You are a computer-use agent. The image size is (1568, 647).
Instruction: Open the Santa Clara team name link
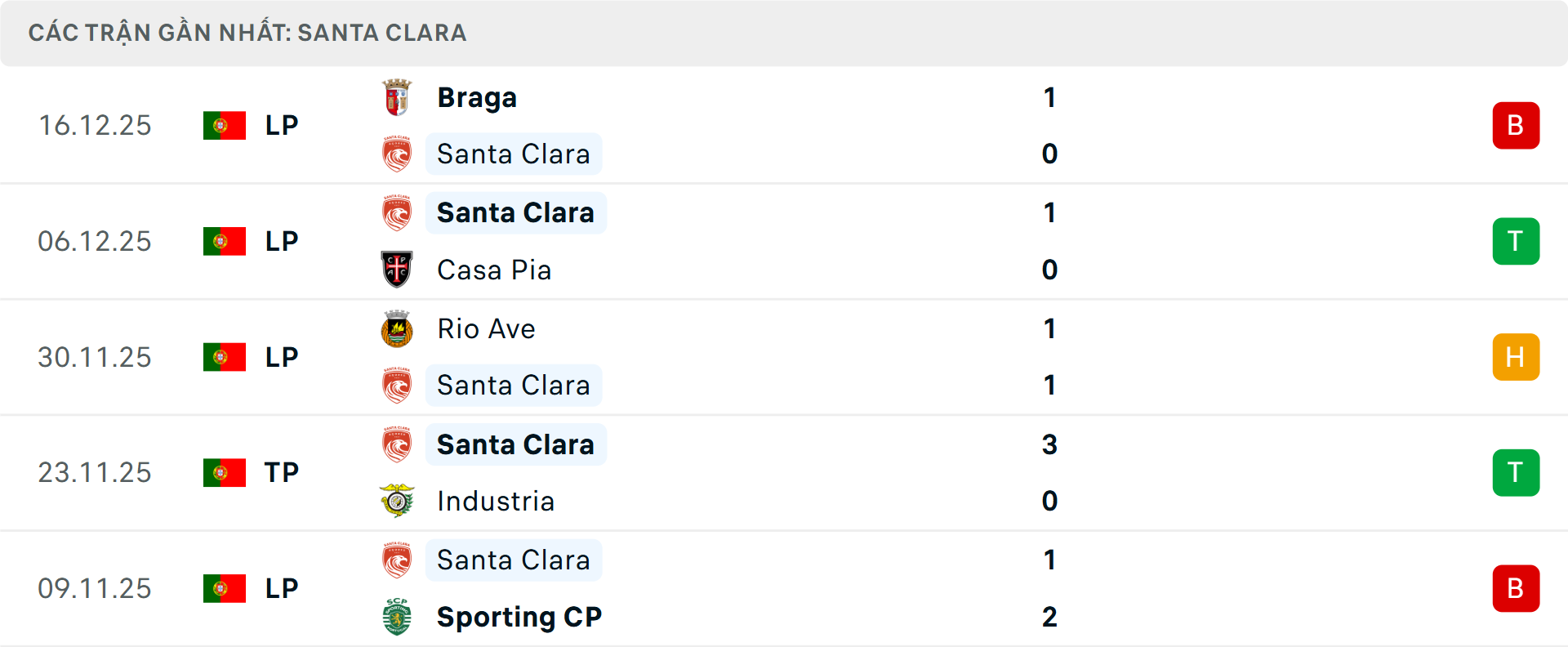(x=513, y=154)
